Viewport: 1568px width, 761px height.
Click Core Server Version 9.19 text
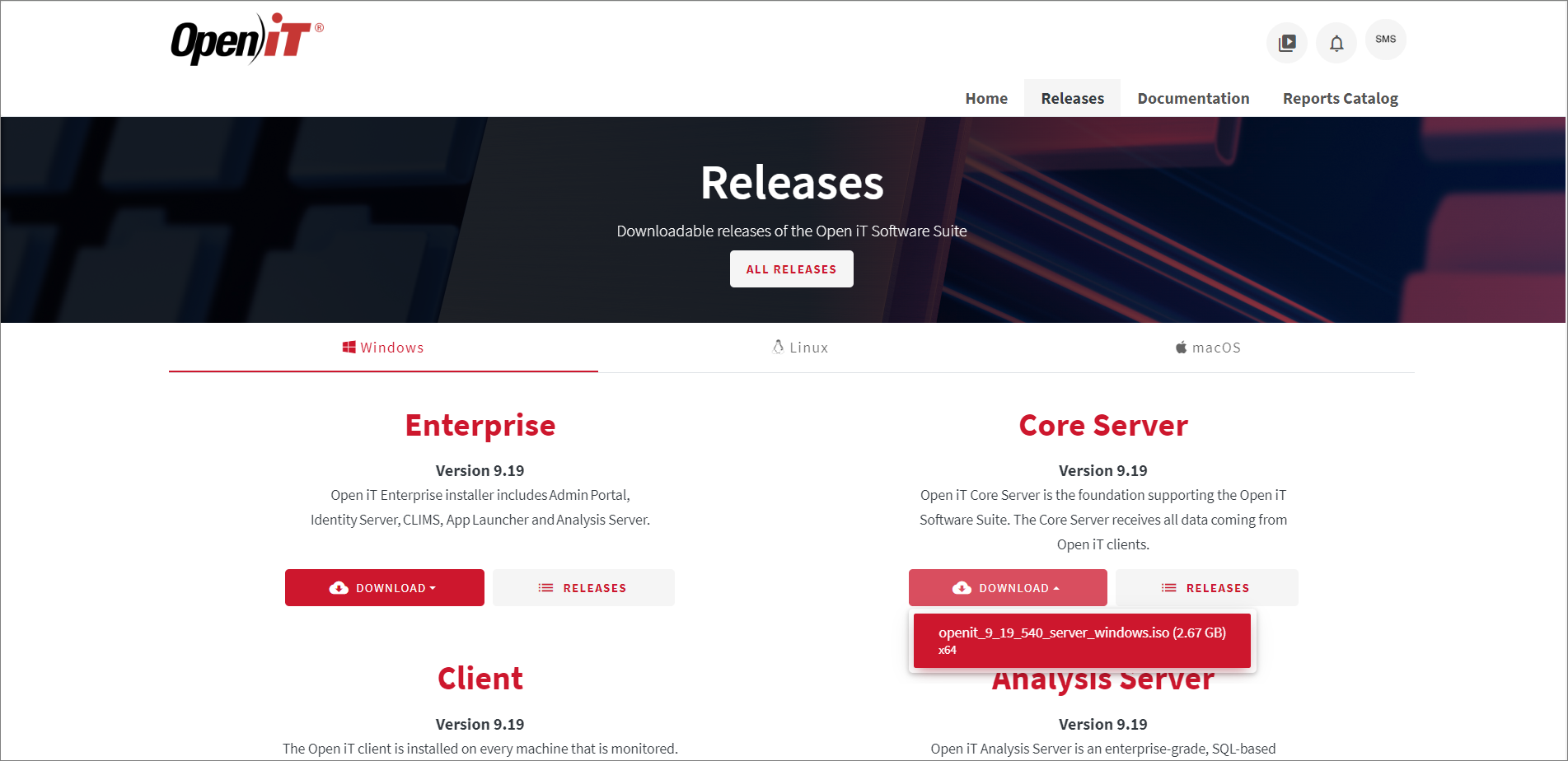pos(1103,470)
